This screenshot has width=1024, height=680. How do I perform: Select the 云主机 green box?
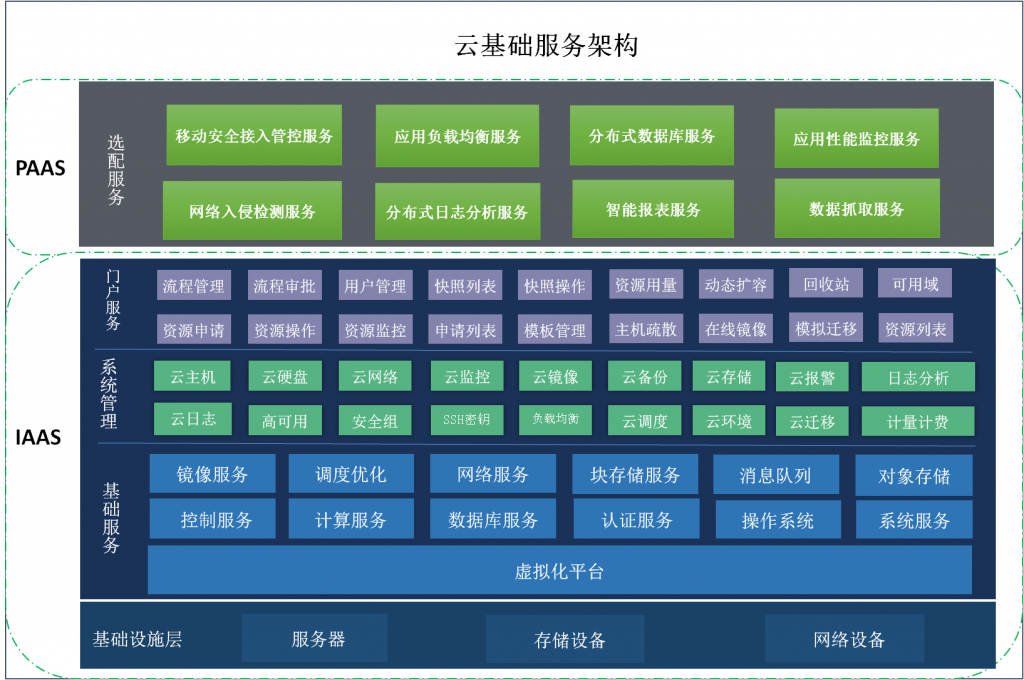click(x=192, y=377)
